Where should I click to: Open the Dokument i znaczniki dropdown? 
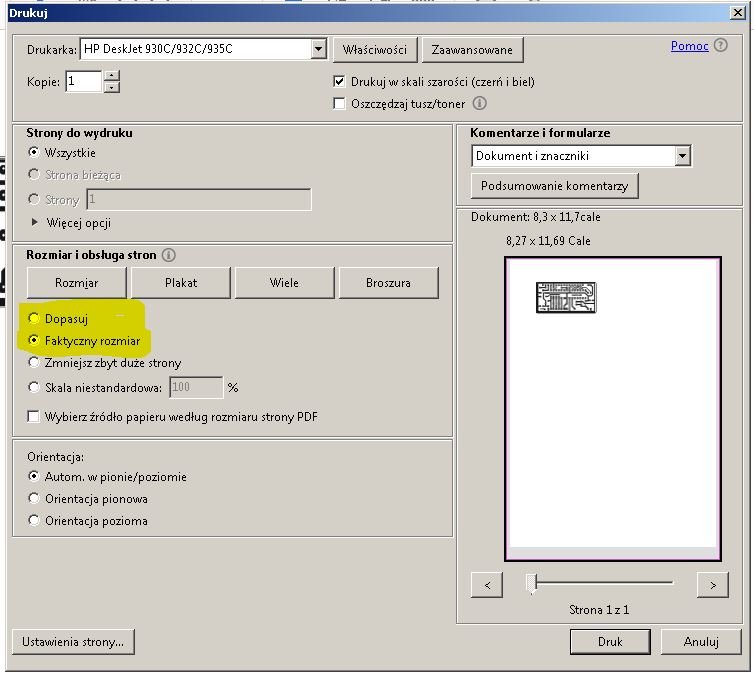(x=682, y=156)
